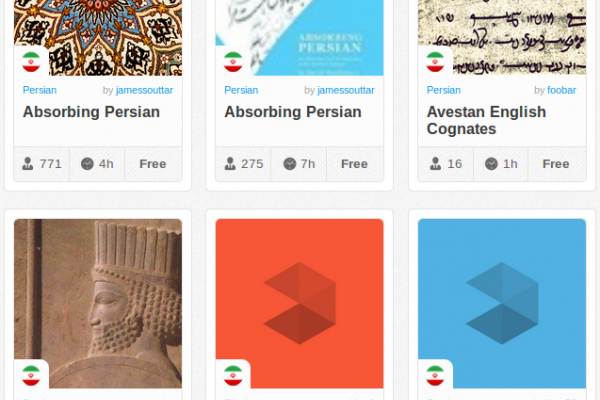Click Iran flag icon on the blue logo card
600x400 pixels.
click(x=435, y=376)
